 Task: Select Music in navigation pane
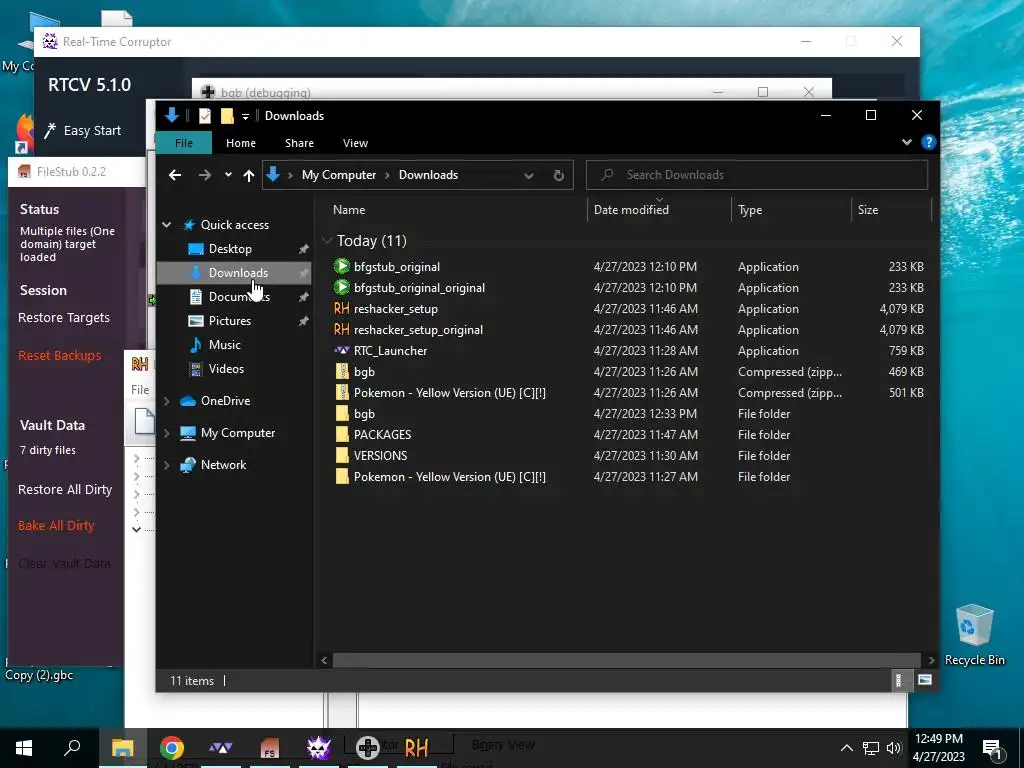224,345
